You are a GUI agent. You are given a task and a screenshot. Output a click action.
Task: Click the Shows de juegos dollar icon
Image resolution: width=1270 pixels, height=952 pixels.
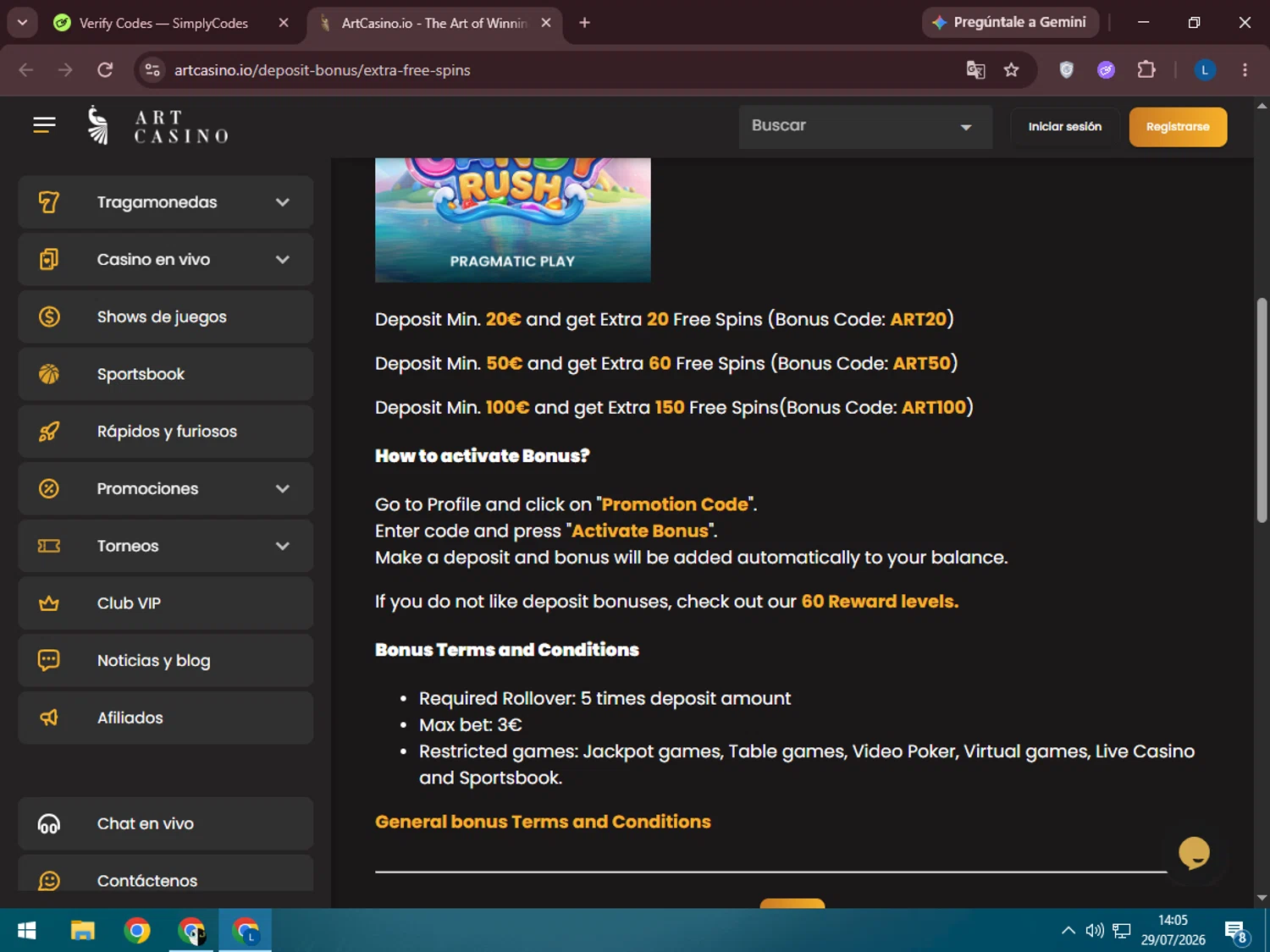pyautogui.click(x=49, y=316)
